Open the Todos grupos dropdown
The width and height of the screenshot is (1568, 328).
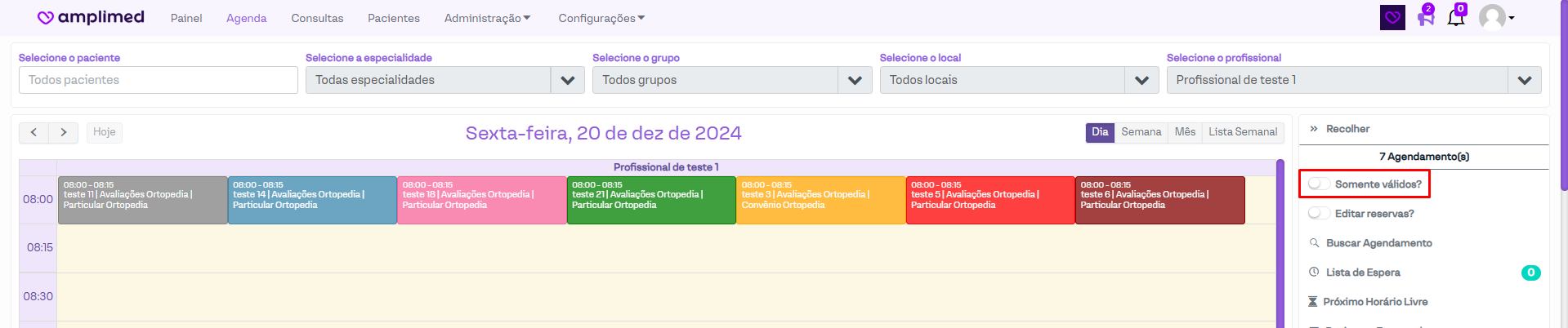tap(855, 80)
